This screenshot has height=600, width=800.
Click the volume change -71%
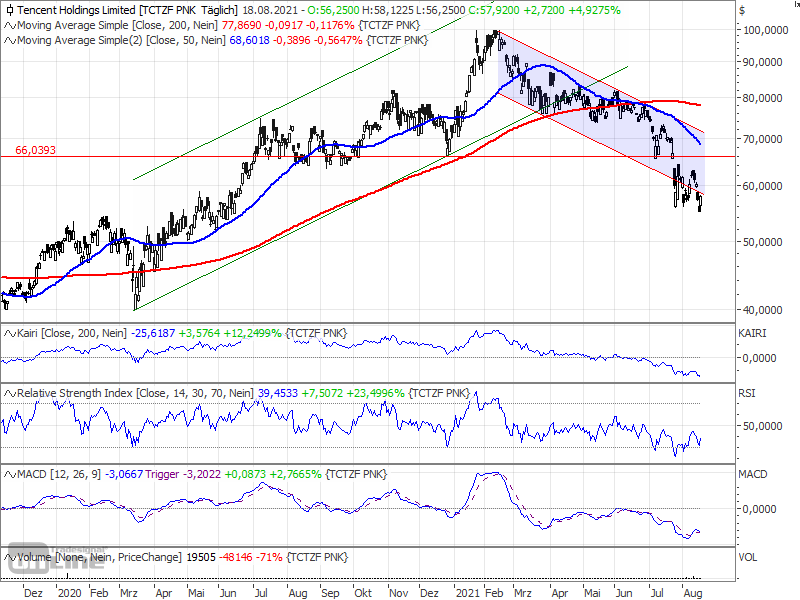click(x=269, y=557)
